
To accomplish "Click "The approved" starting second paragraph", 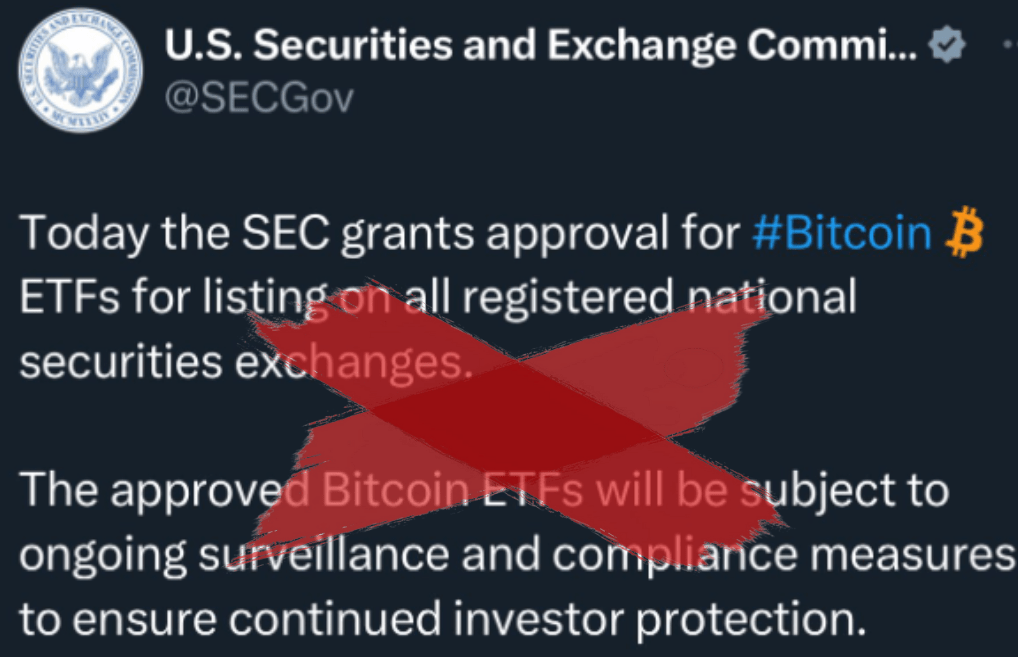I will coord(150,490).
